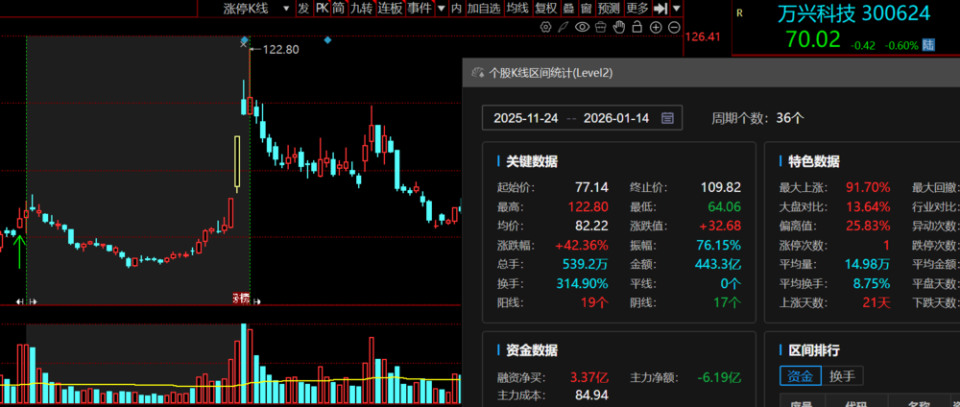Open the toolbox briefcase icon
960x407 pixels.
(601, 27)
